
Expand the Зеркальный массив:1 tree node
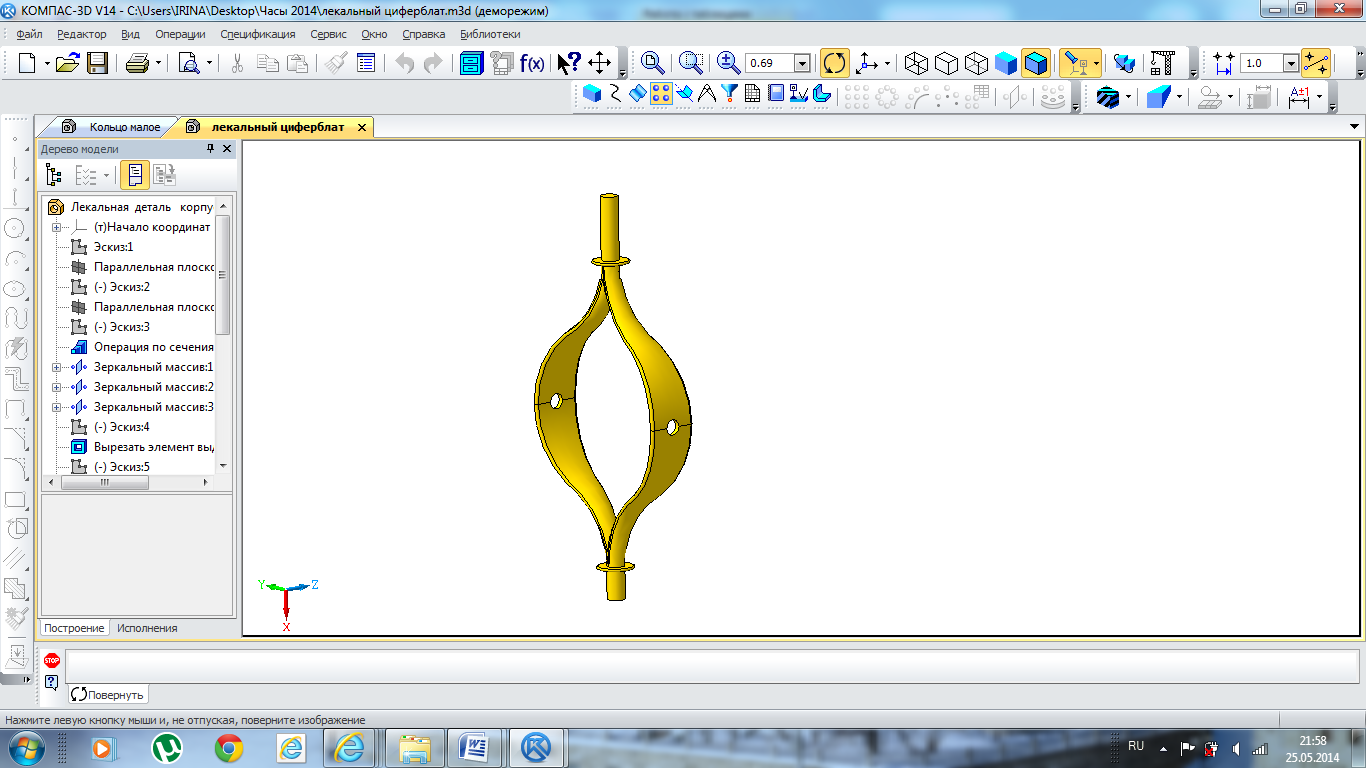pyautogui.click(x=57, y=367)
